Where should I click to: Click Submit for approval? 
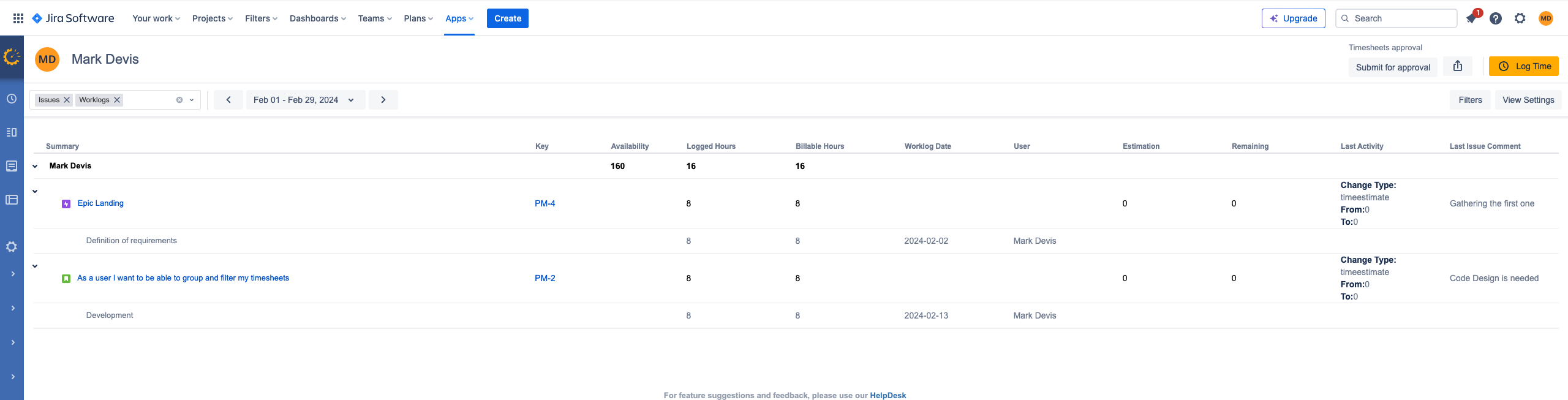point(1393,67)
